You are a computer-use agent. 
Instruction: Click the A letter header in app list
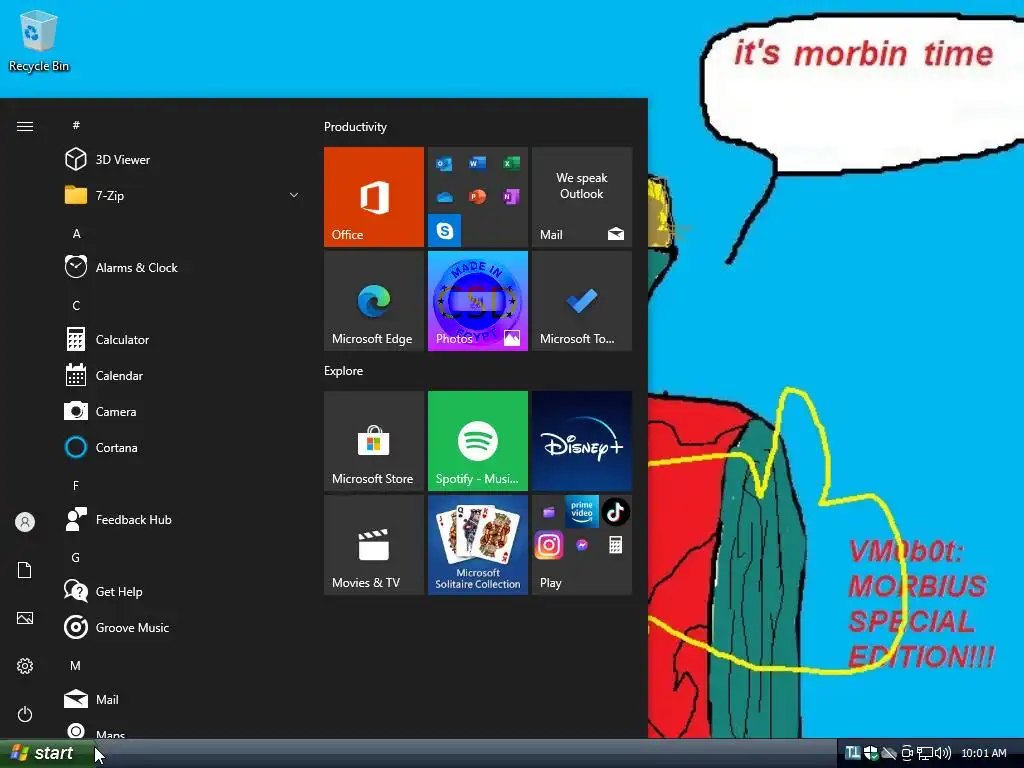(x=76, y=234)
